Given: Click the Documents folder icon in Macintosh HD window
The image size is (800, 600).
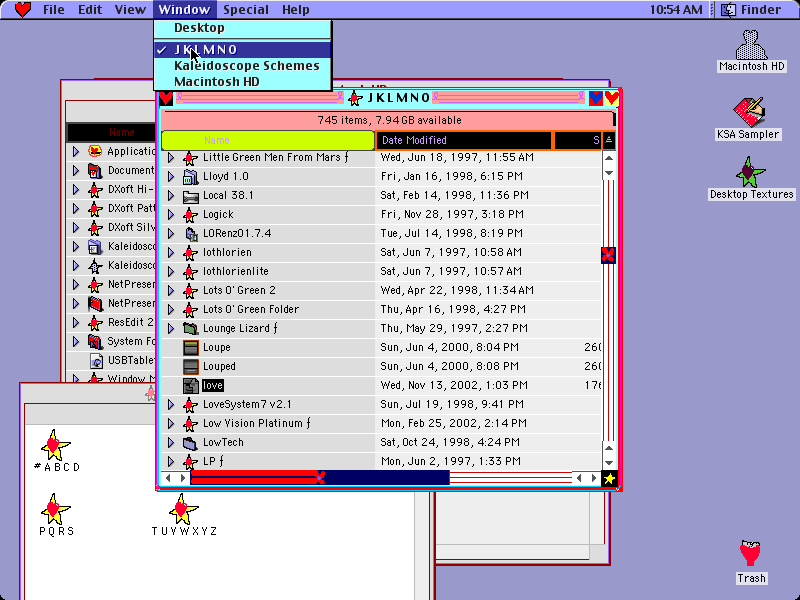Looking at the screenshot, I should point(95,170).
